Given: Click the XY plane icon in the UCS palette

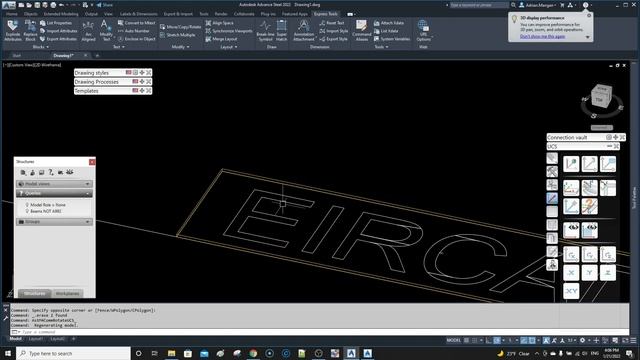Looking at the screenshot, I should tap(571, 291).
